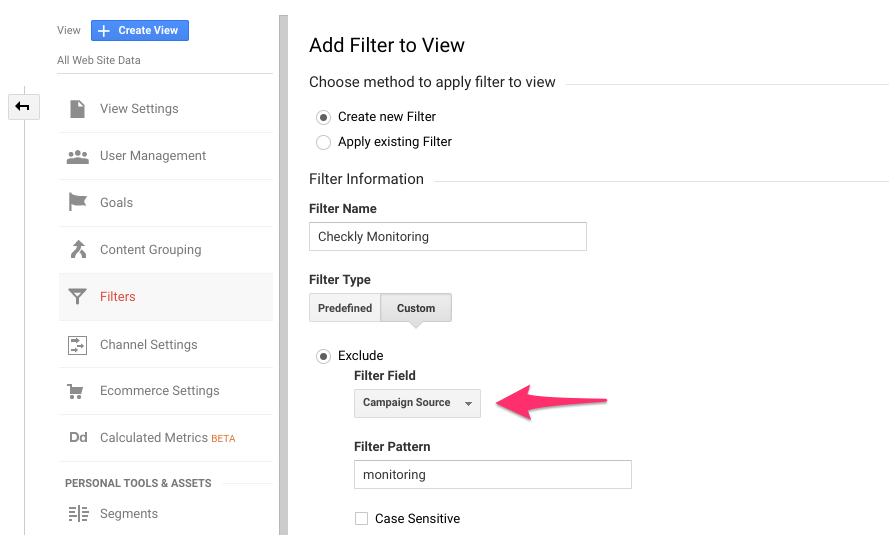Click the Segments icon

coord(77,514)
